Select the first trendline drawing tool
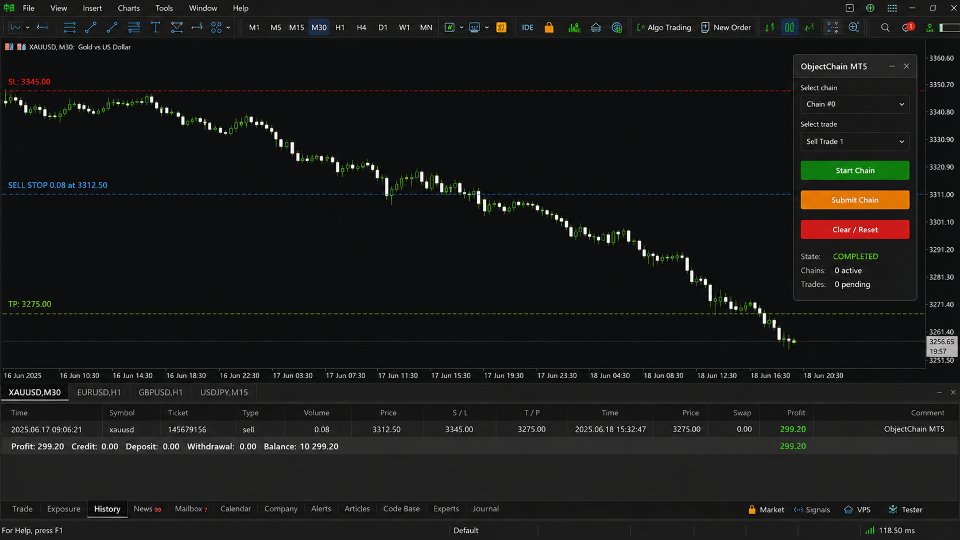 (91, 27)
